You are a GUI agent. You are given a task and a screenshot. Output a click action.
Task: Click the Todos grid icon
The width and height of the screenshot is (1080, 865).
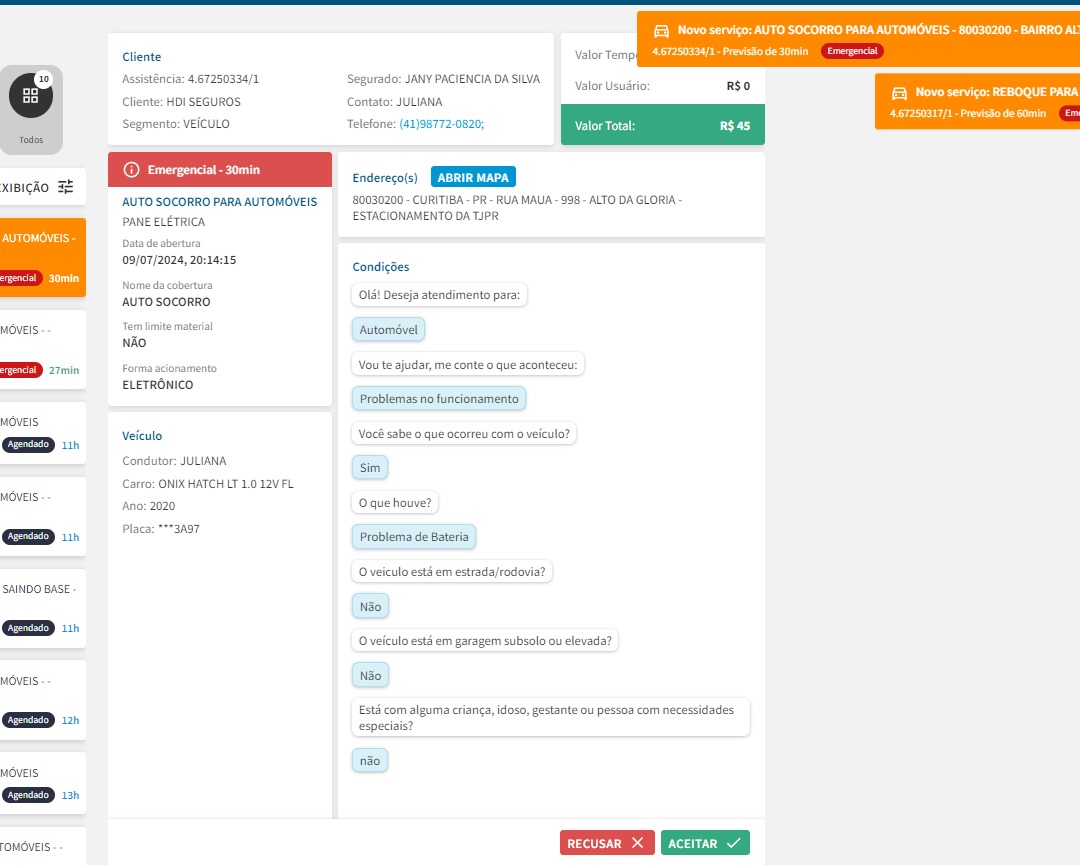pyautogui.click(x=30, y=96)
